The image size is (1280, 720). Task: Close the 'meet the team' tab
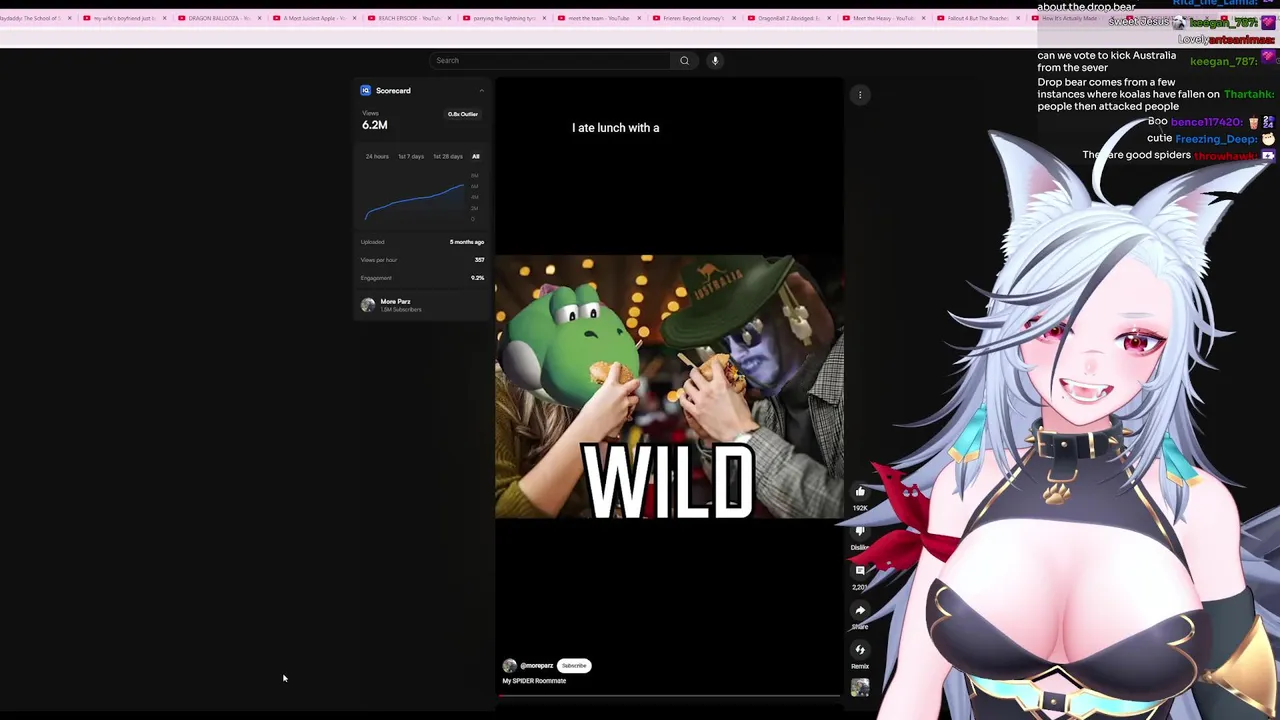[x=639, y=18]
